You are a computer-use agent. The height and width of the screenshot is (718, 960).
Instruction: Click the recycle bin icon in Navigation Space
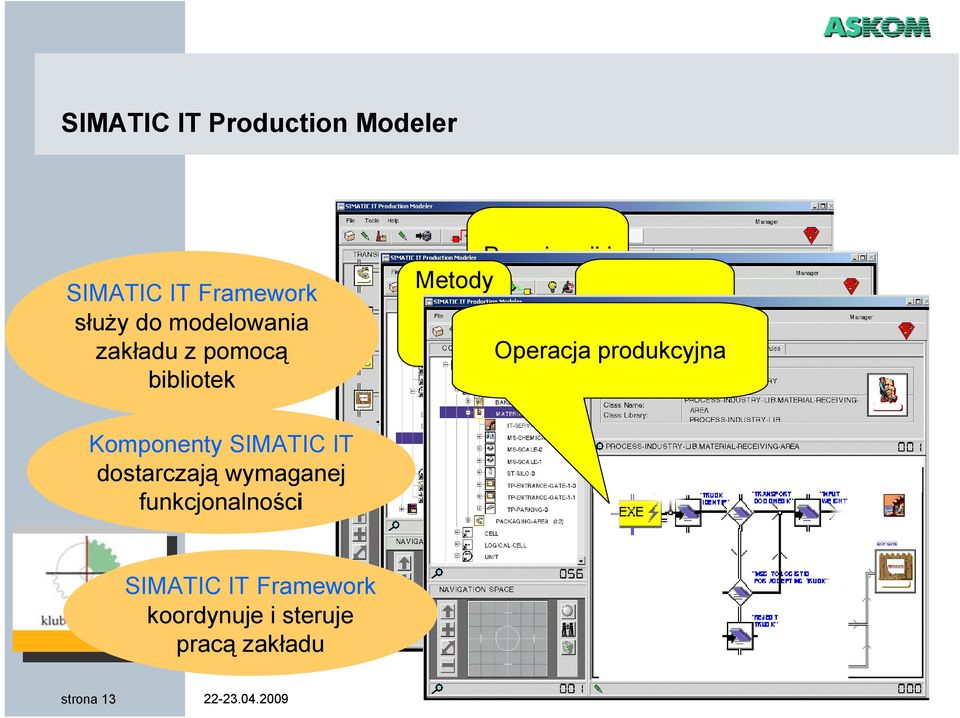568,648
